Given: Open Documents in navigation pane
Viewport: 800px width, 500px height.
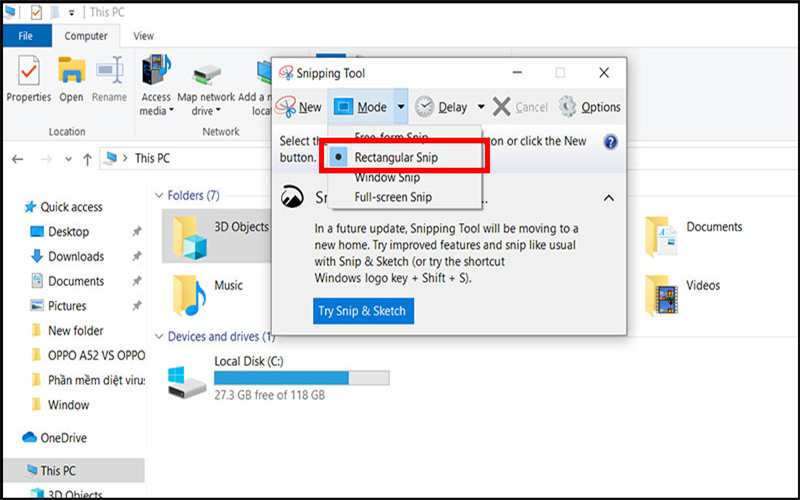Looking at the screenshot, I should [x=67, y=281].
